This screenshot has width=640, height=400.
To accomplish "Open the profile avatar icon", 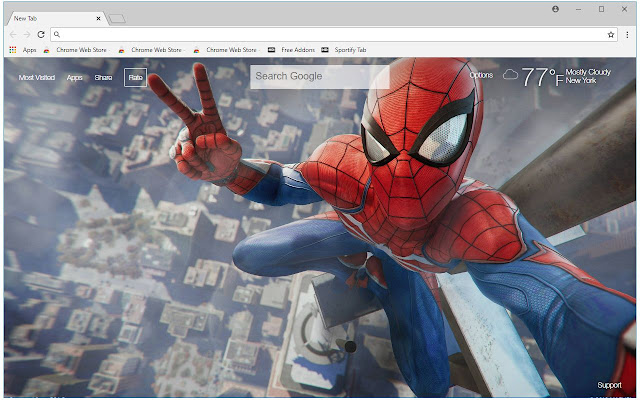I will (556, 9).
